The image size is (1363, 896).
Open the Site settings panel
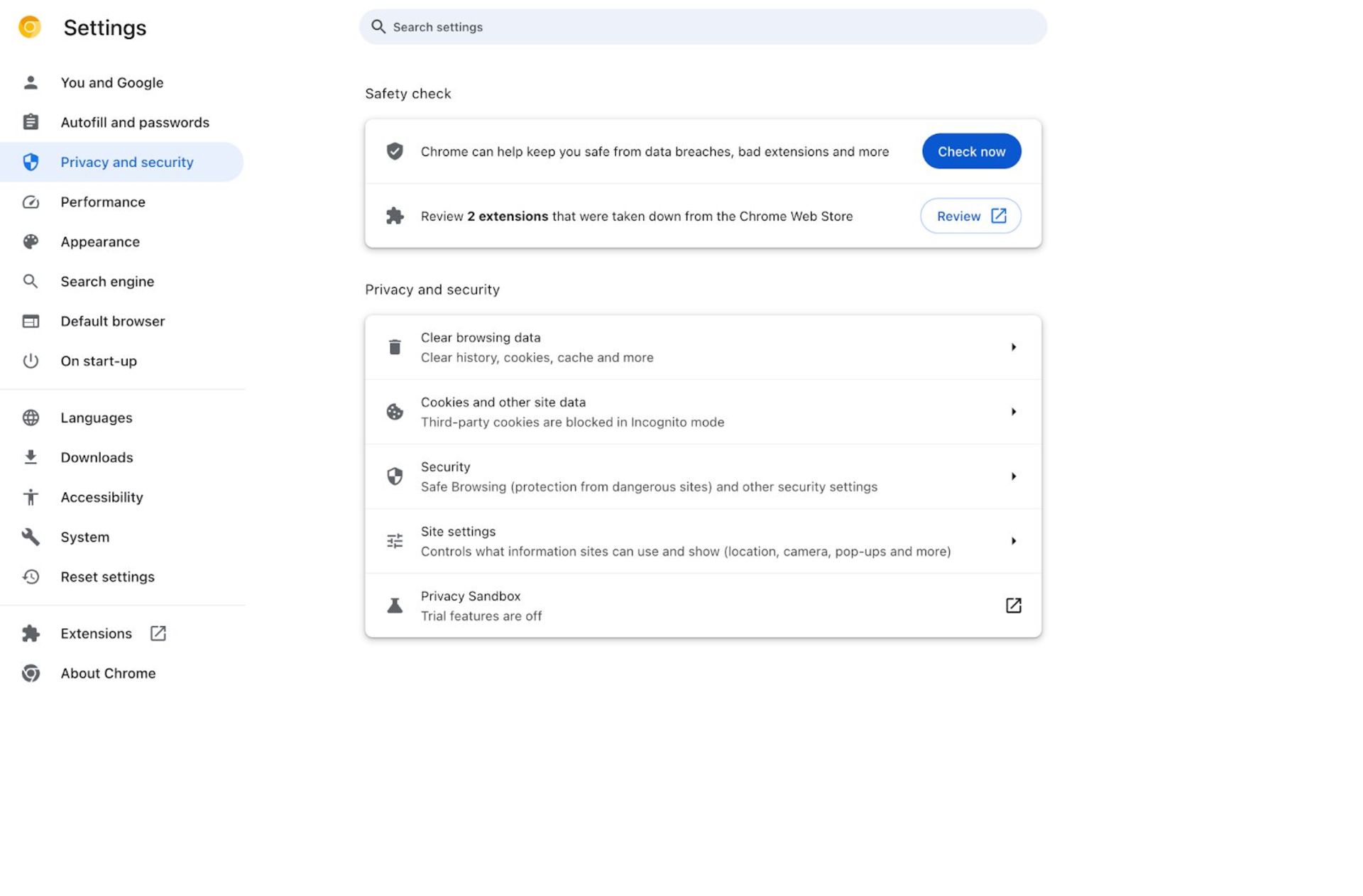(703, 541)
